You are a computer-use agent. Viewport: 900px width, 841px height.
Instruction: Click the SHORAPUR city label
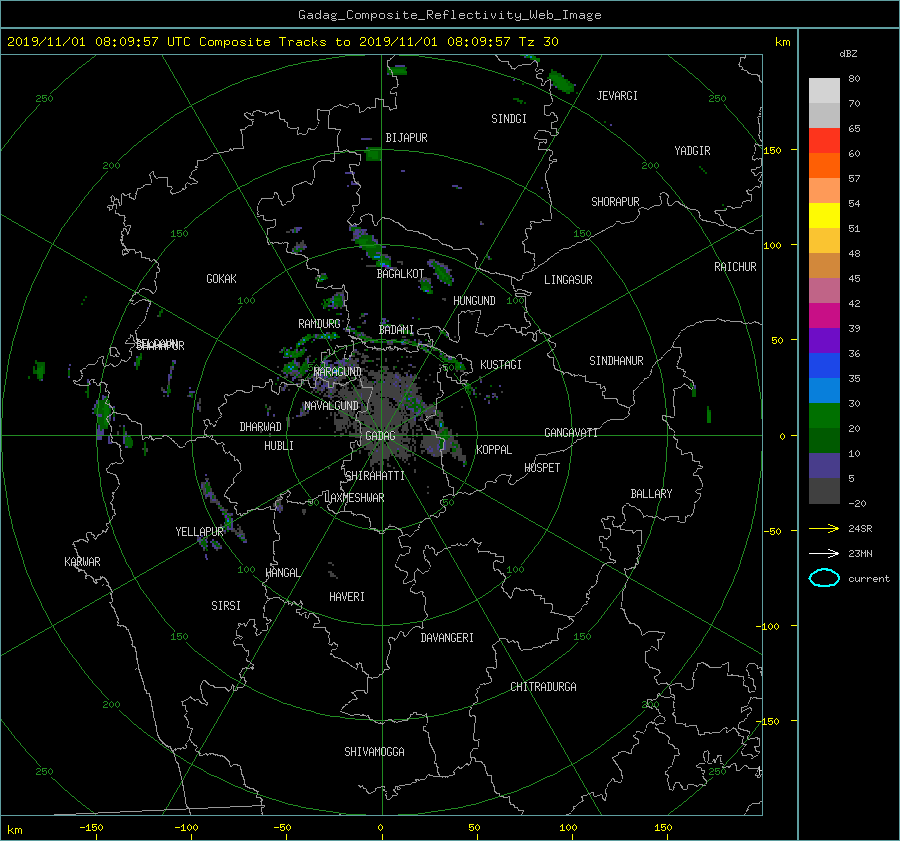(x=615, y=201)
